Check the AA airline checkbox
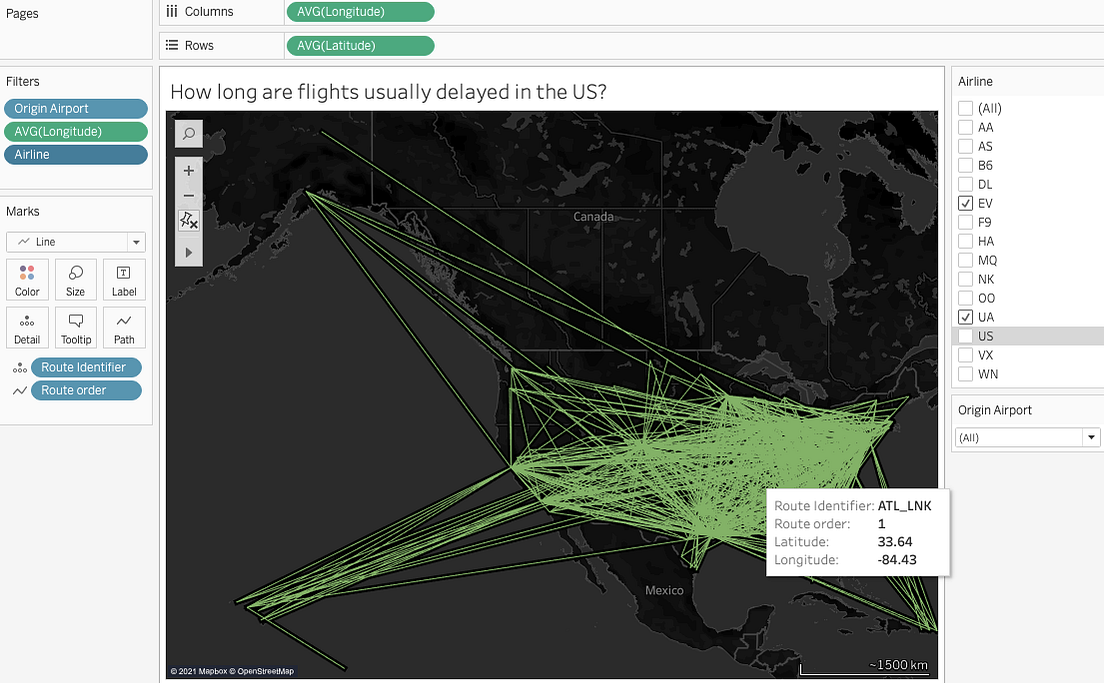Image resolution: width=1104 pixels, height=683 pixels. 965,127
